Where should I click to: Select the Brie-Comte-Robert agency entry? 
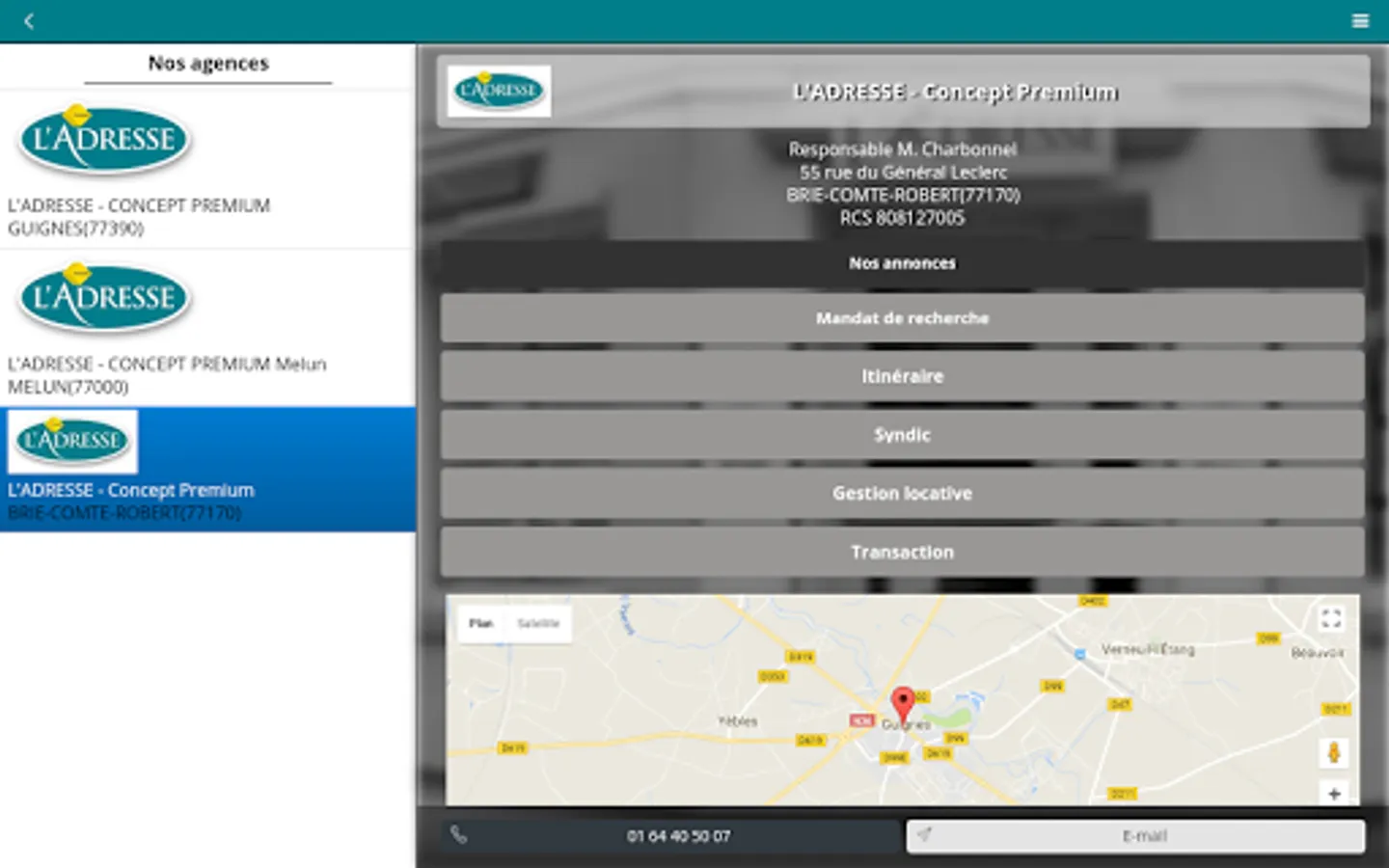(207, 470)
